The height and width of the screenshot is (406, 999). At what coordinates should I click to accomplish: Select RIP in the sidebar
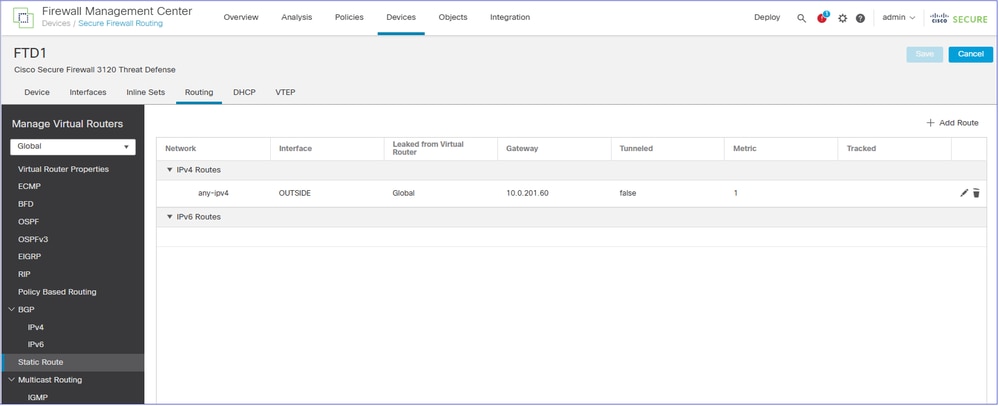(24, 275)
